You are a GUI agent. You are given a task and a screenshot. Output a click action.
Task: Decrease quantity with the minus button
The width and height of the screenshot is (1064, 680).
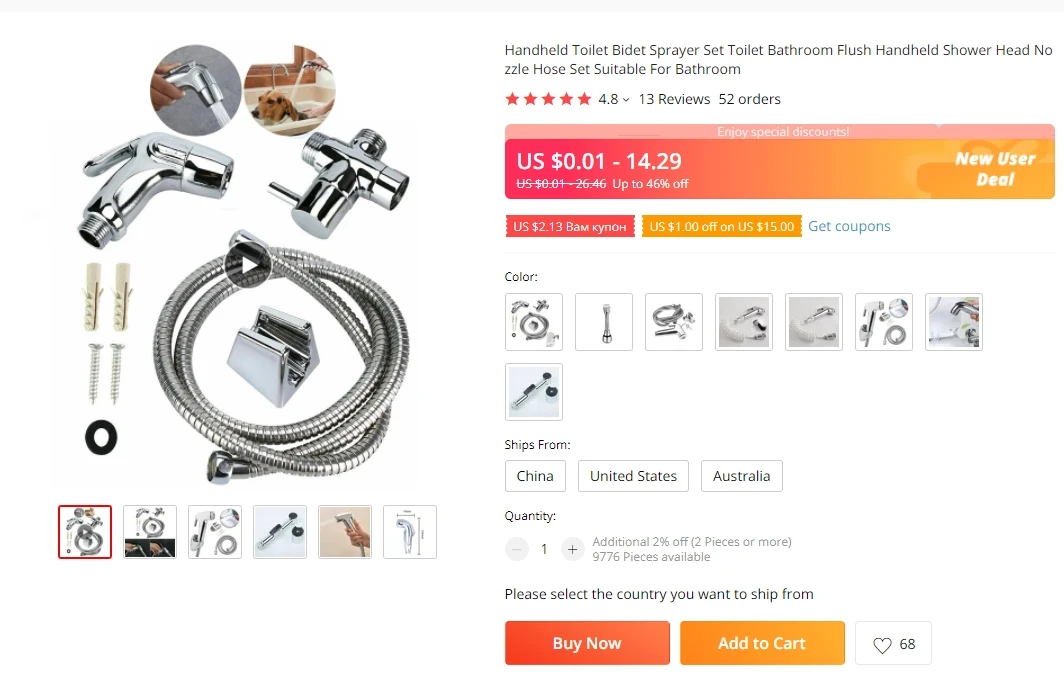point(516,549)
